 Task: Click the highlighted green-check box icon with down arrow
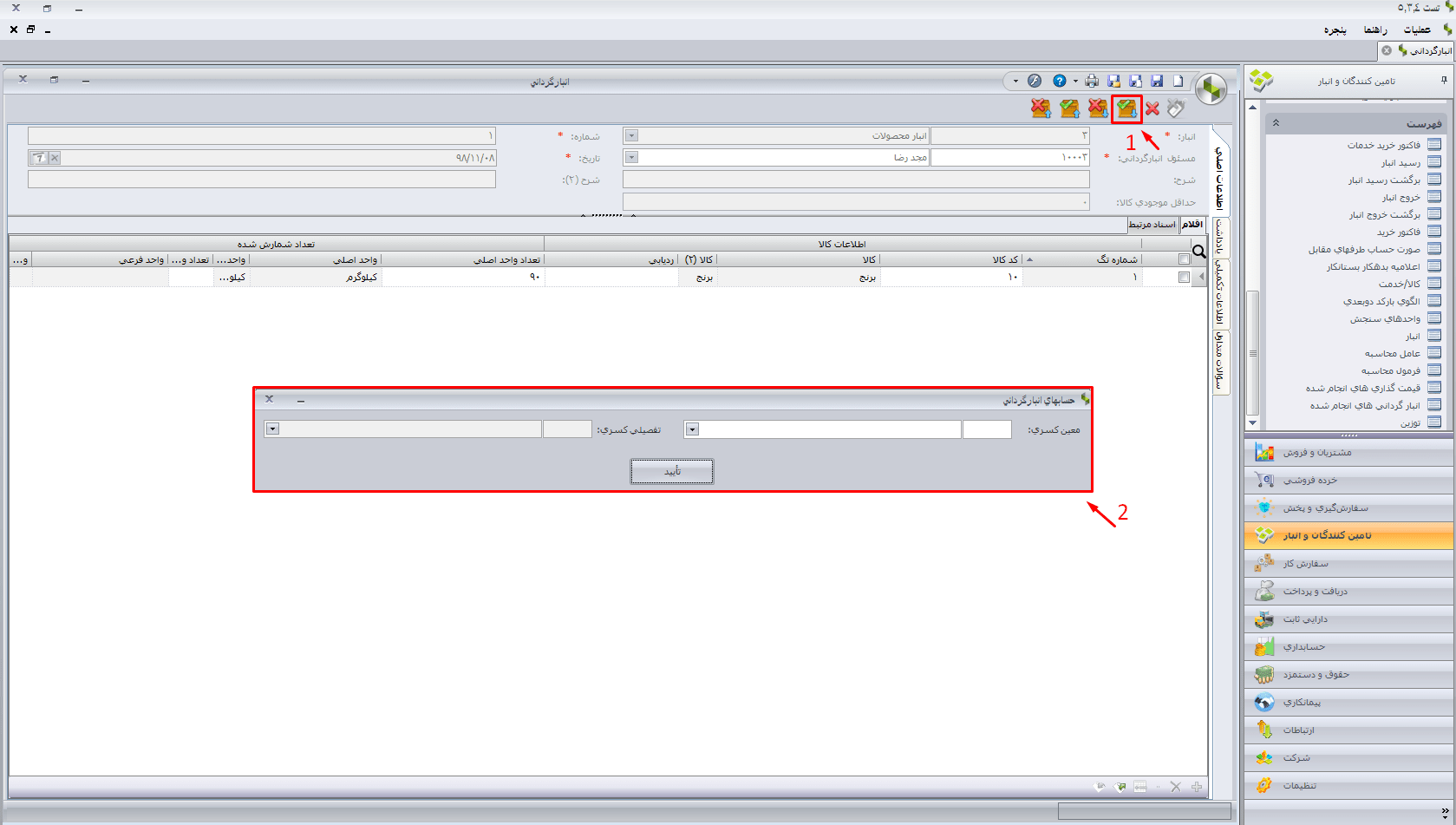click(1126, 108)
